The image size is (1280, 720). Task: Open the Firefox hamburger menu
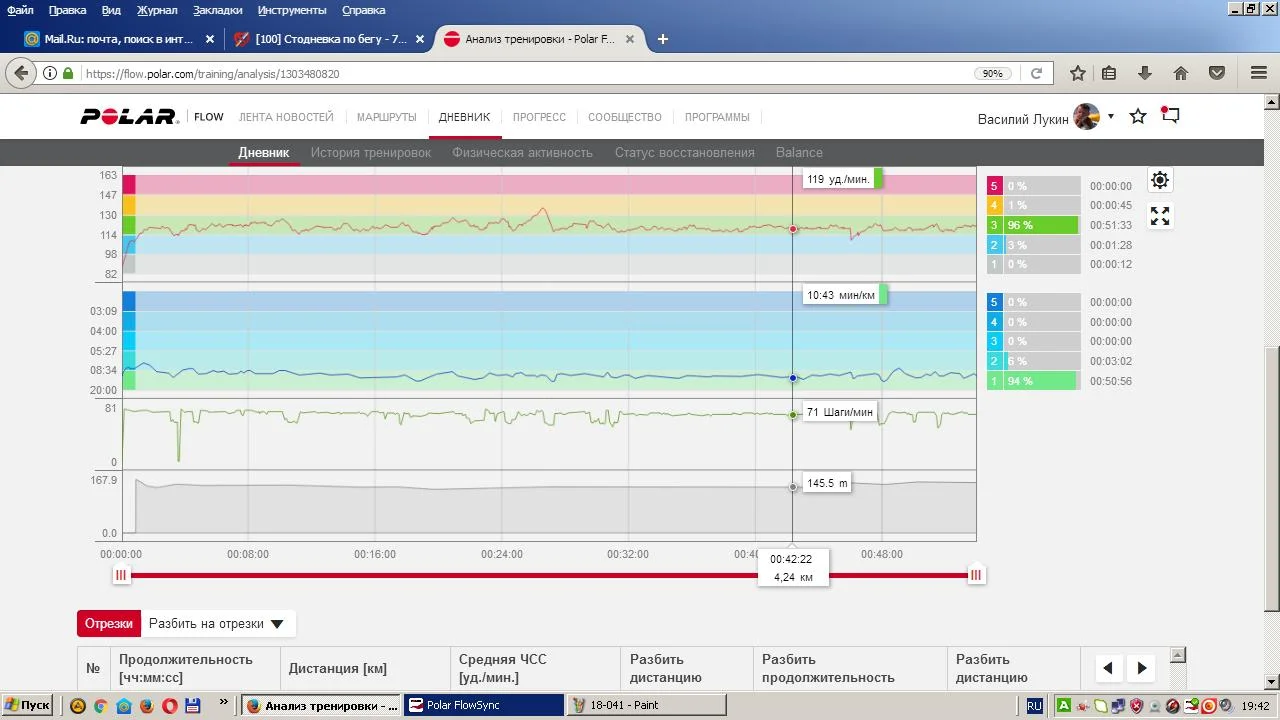click(1259, 73)
